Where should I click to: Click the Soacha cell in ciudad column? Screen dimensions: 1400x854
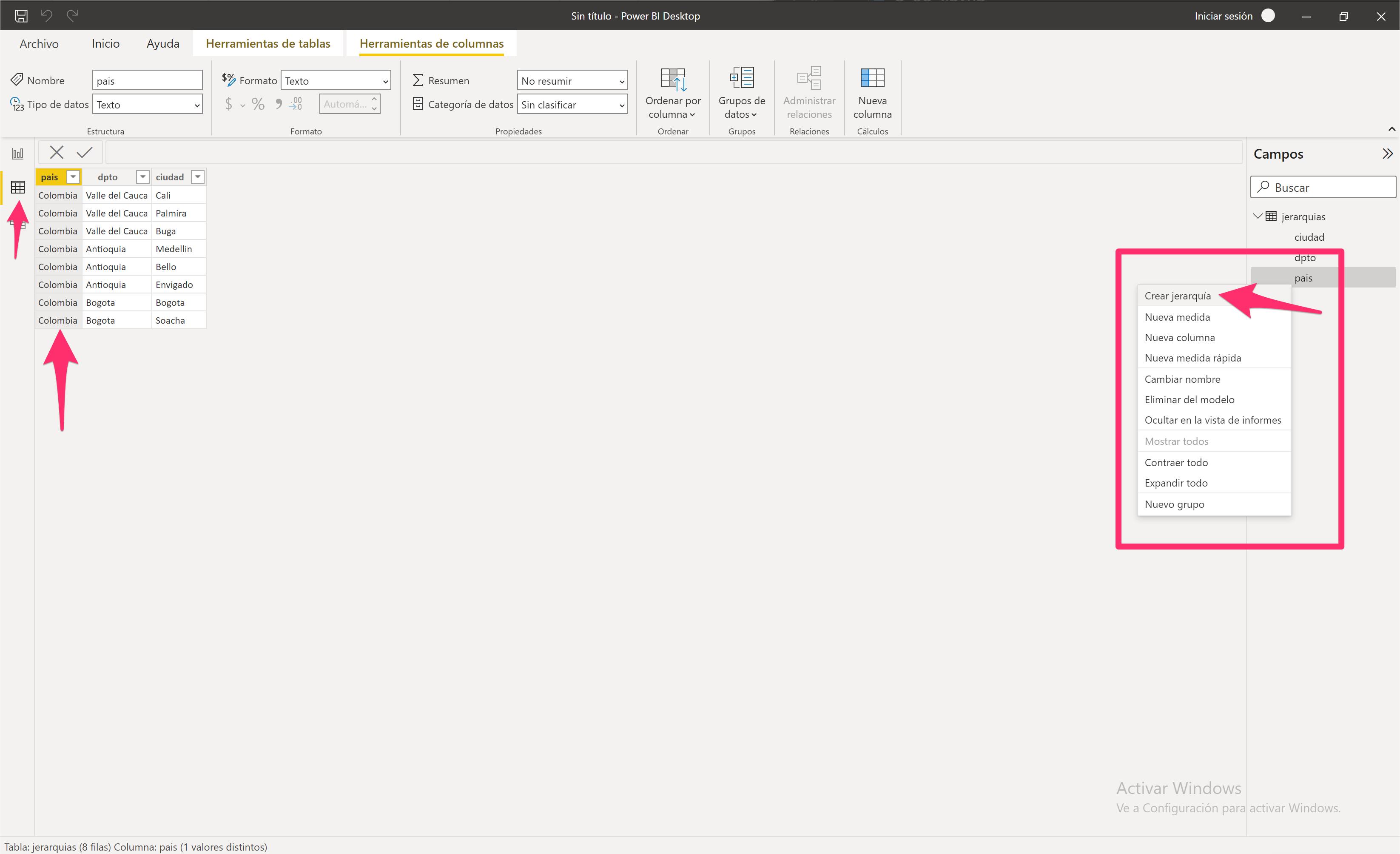point(179,321)
